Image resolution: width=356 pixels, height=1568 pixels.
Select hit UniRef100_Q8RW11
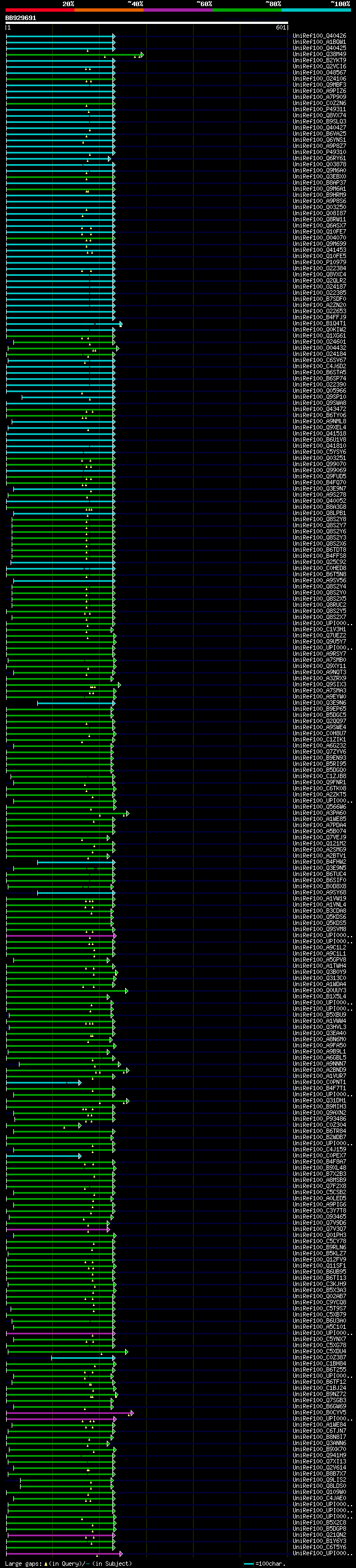[x=319, y=219]
